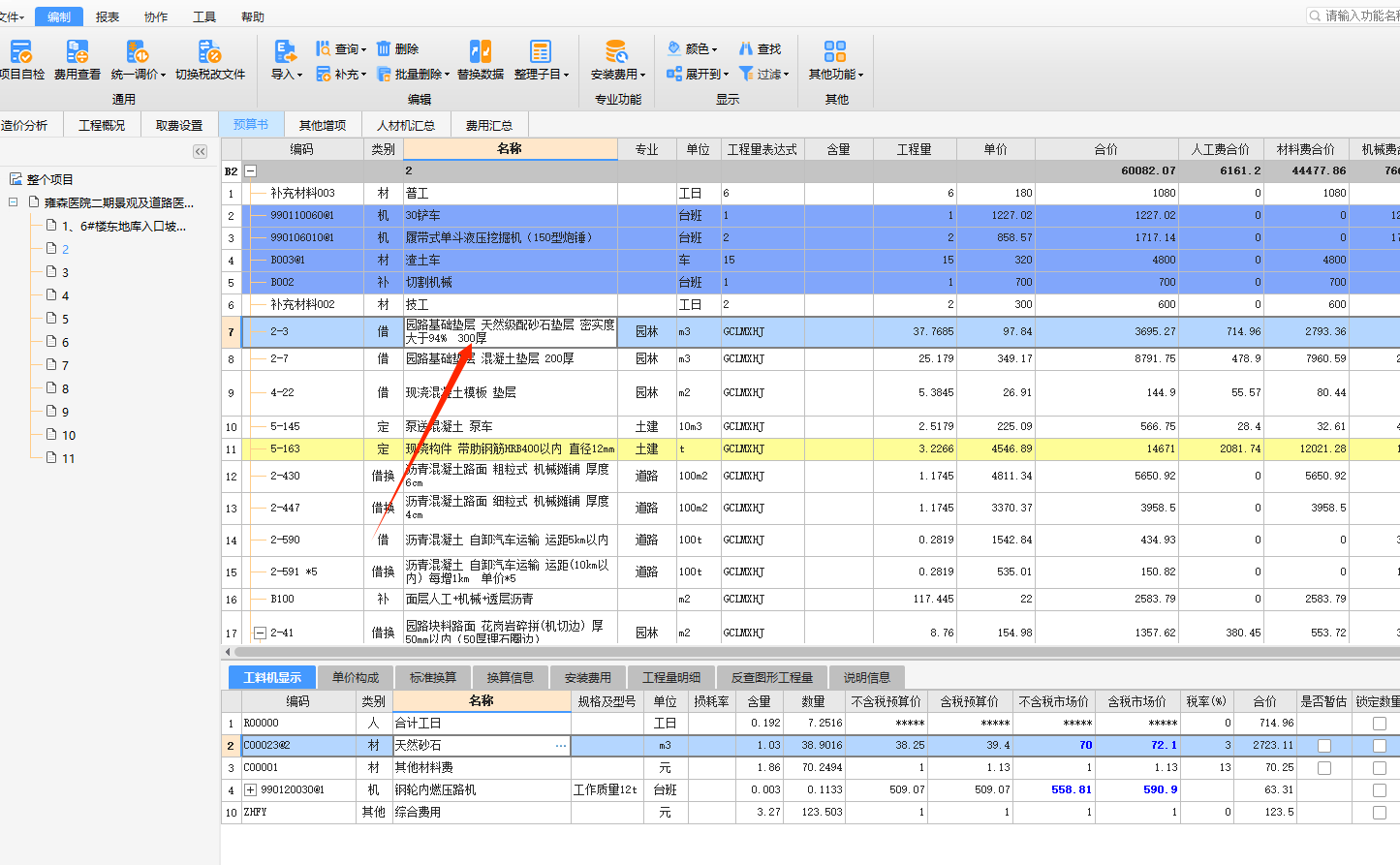The width and height of the screenshot is (1400, 865).
Task: Open 反查图形工程量 bottom tab
Action: pos(772,677)
